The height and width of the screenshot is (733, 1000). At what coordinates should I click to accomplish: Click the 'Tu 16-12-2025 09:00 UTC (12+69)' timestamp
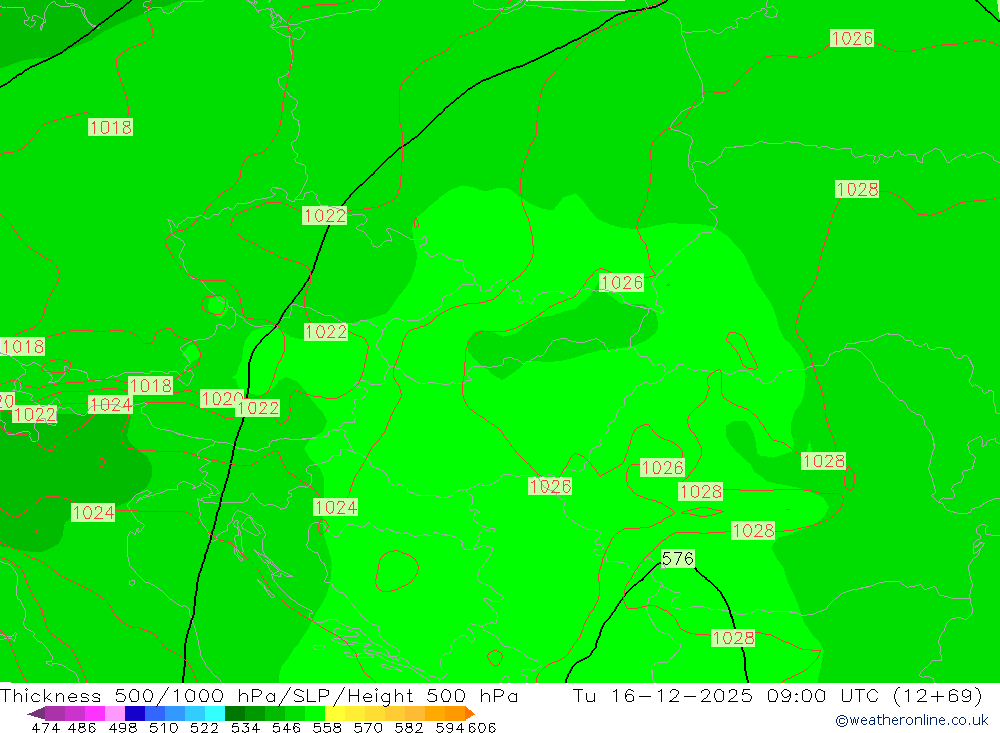click(x=777, y=695)
